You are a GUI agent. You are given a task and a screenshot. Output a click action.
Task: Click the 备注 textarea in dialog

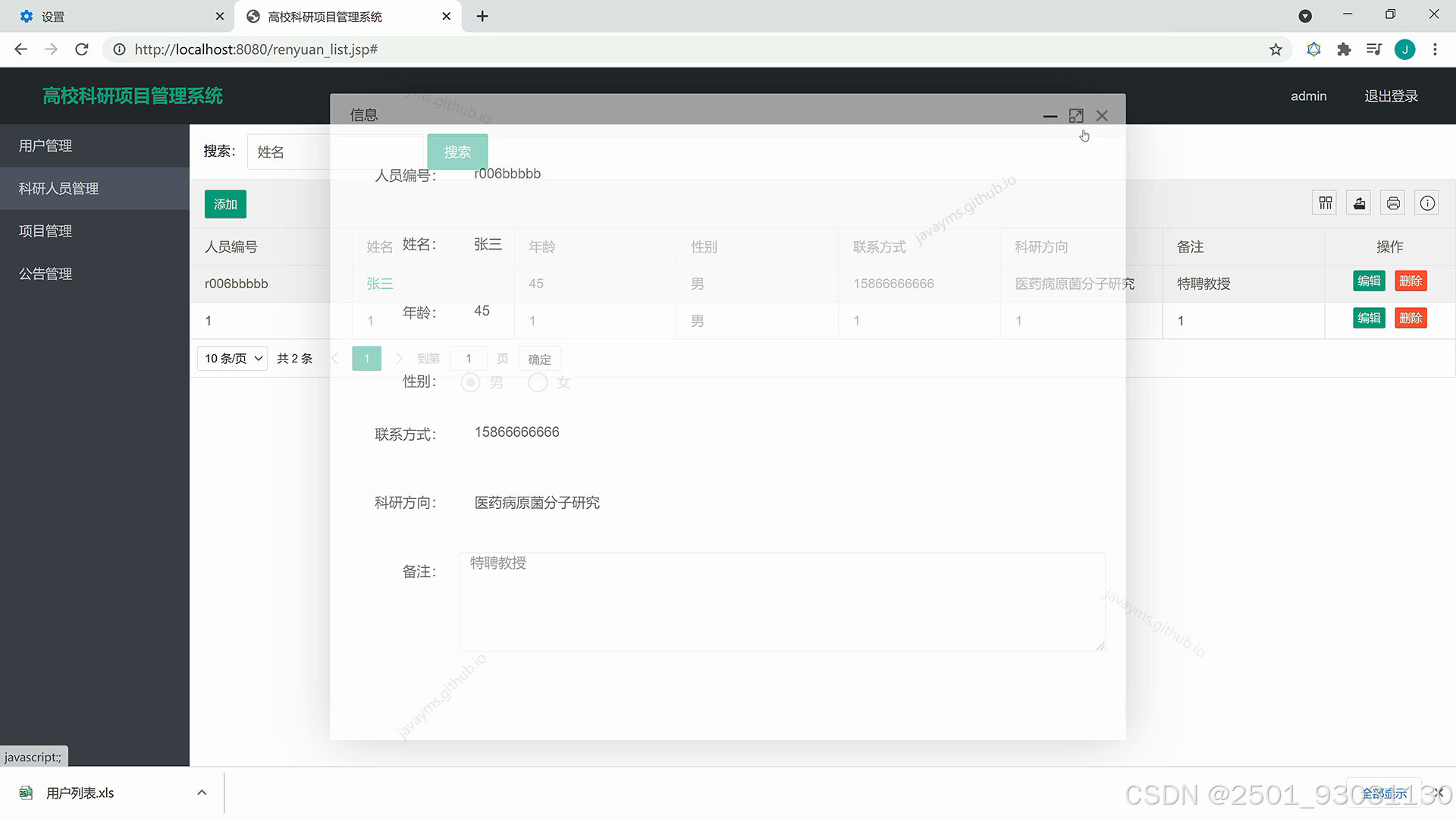point(782,601)
